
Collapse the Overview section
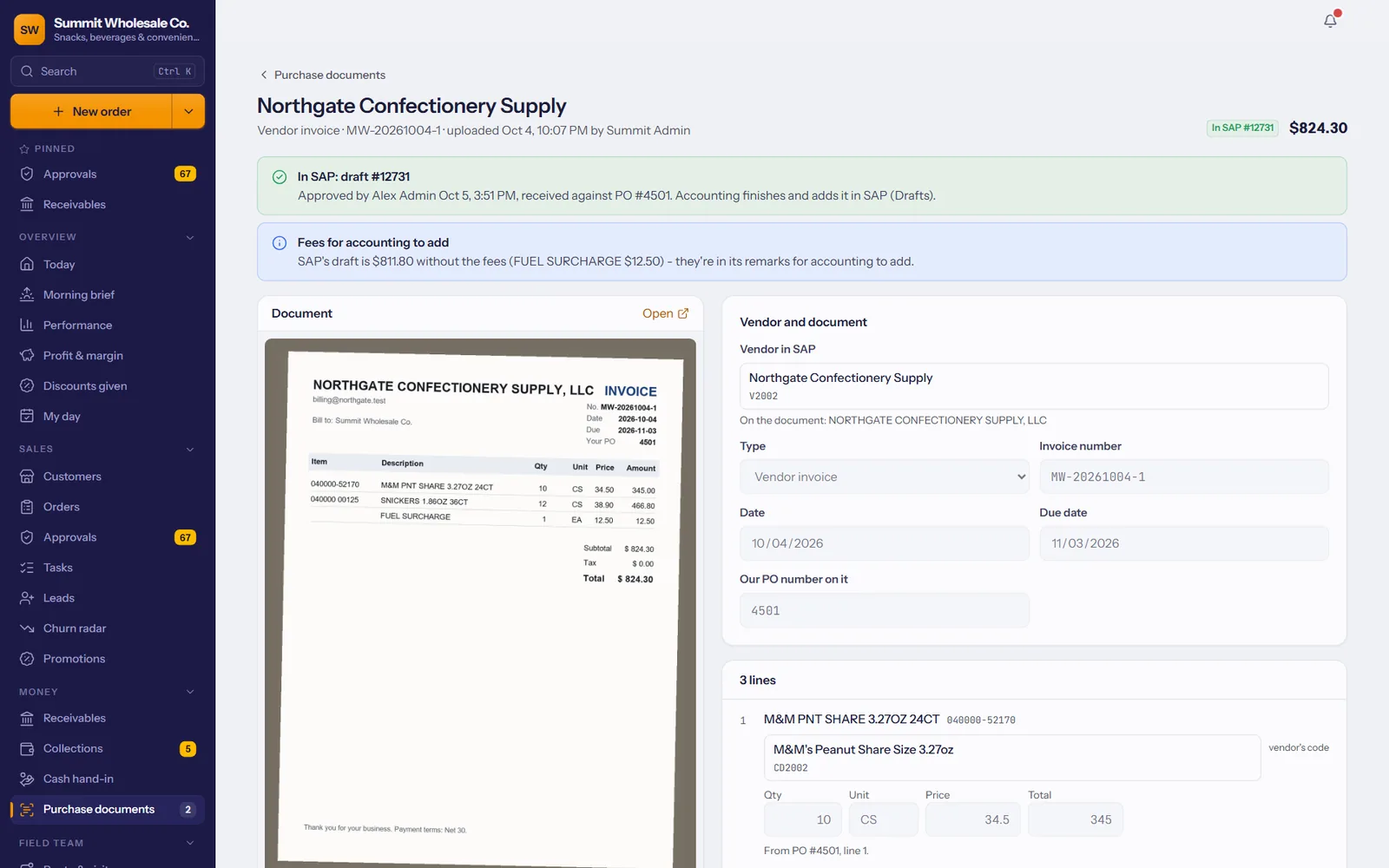tap(108, 237)
